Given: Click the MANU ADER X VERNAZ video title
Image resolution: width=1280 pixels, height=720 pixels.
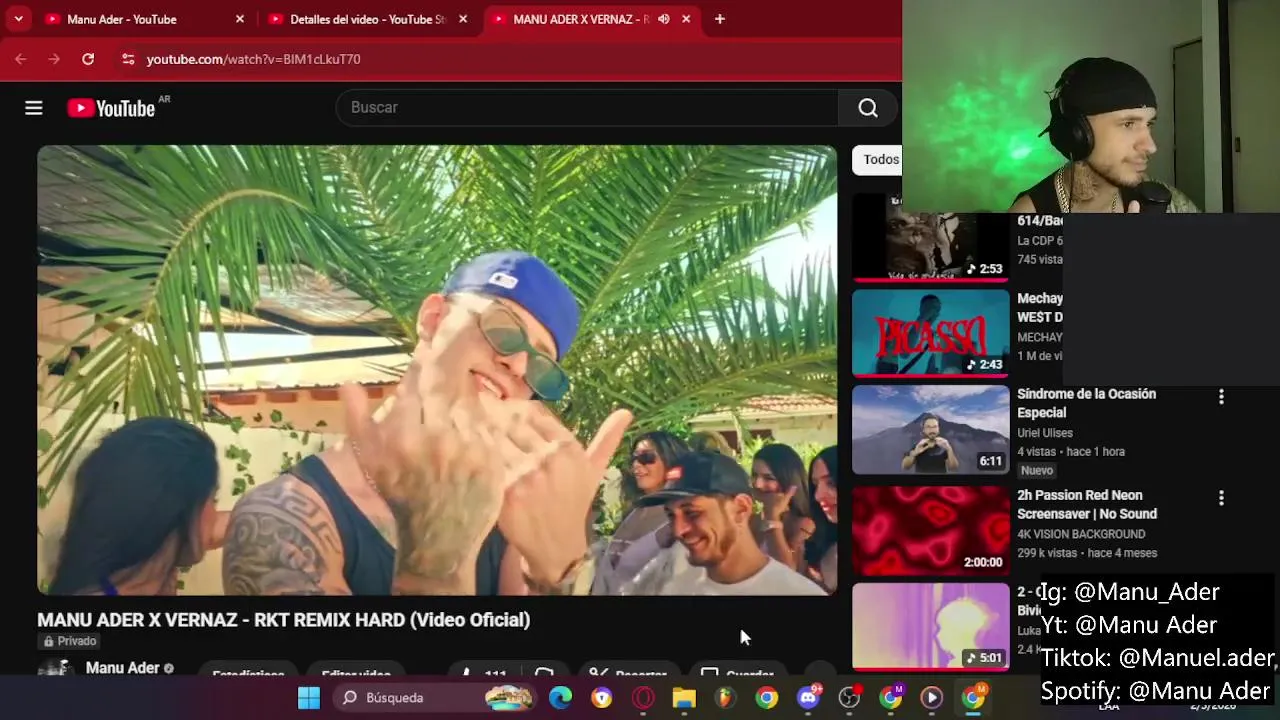Looking at the screenshot, I should (x=284, y=620).
